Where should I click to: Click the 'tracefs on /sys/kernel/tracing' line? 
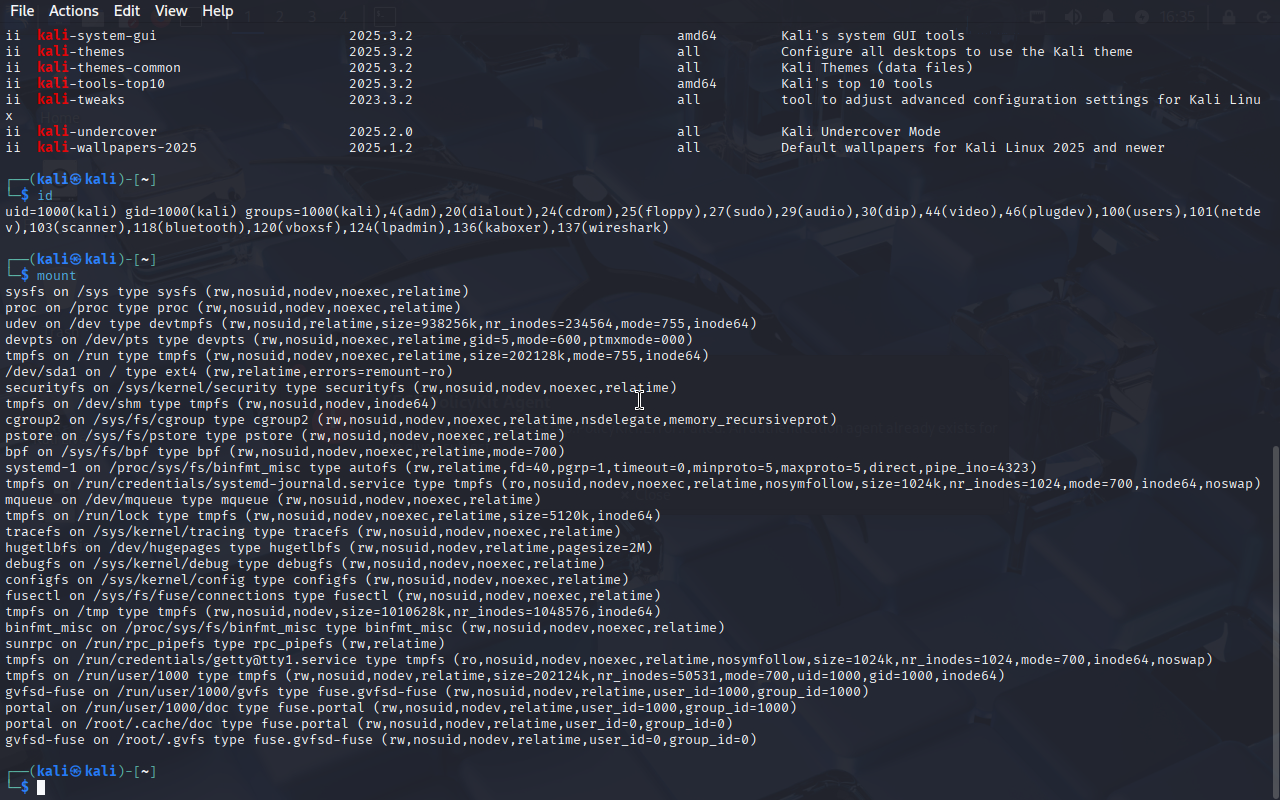click(313, 532)
